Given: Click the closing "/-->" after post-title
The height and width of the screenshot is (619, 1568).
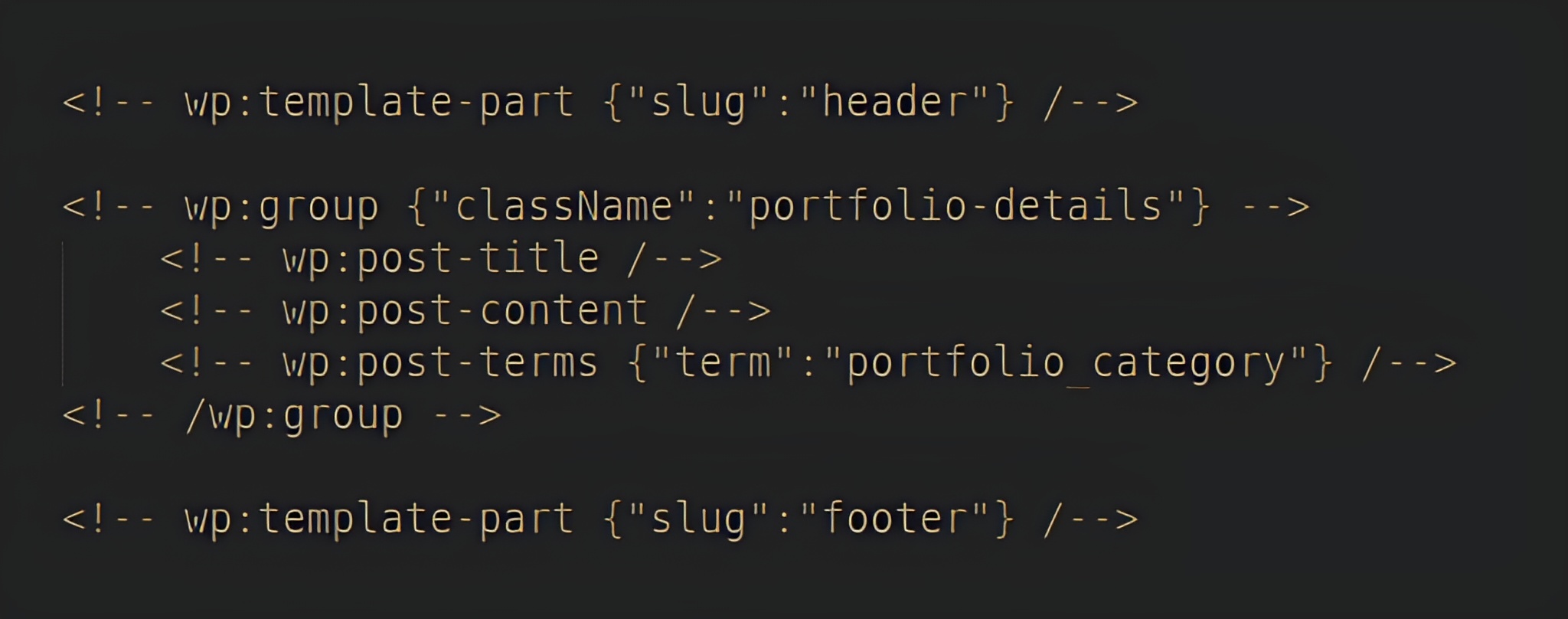Looking at the screenshot, I should [675, 259].
